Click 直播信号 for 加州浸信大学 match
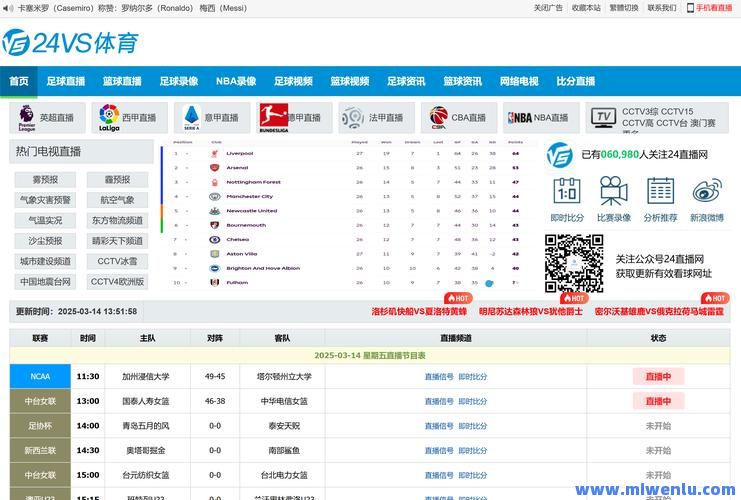The image size is (741, 500). 439,377
